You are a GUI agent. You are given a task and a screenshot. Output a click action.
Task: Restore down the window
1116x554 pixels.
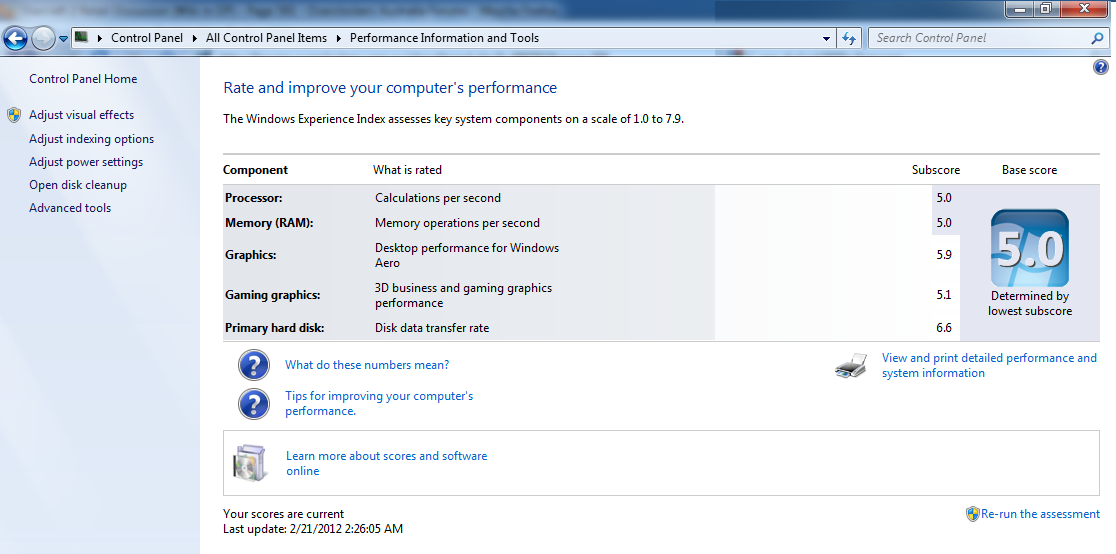click(x=1046, y=9)
